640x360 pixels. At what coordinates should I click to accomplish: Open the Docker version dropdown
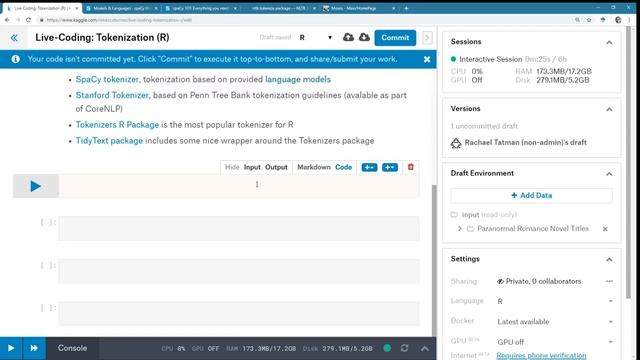point(555,322)
